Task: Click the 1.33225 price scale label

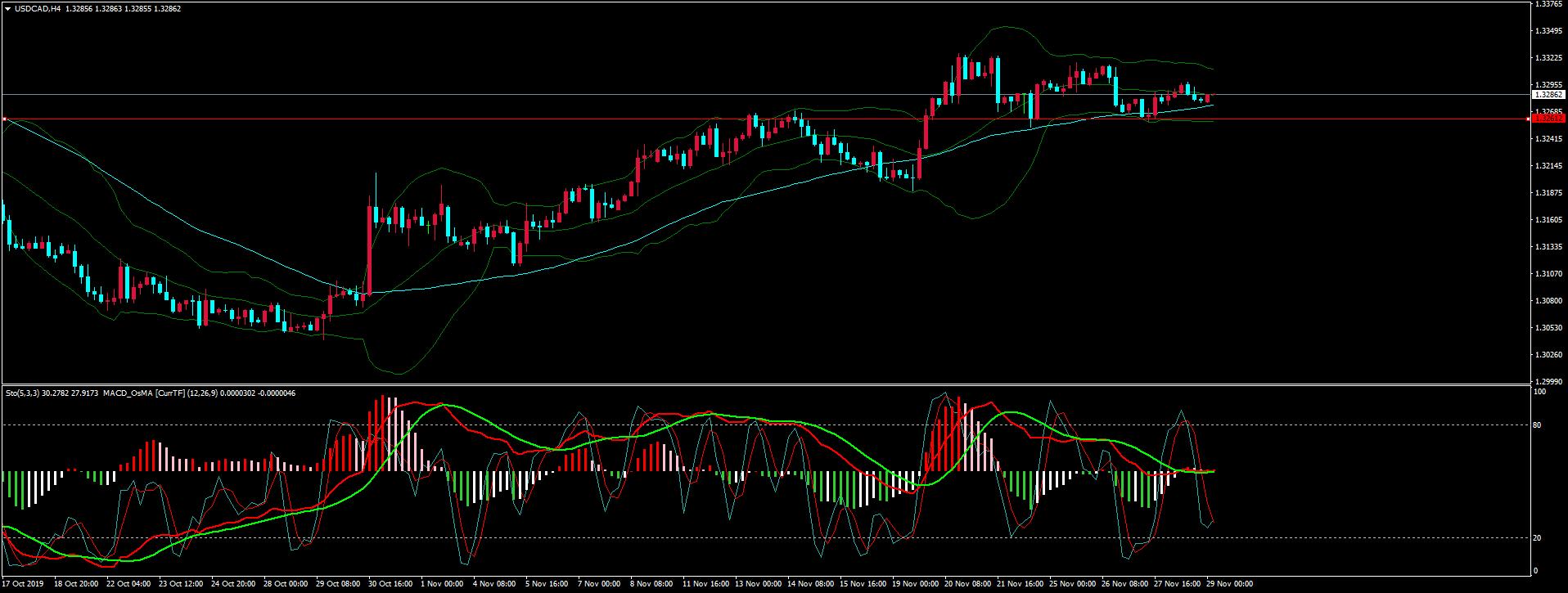Action: tap(1550, 58)
